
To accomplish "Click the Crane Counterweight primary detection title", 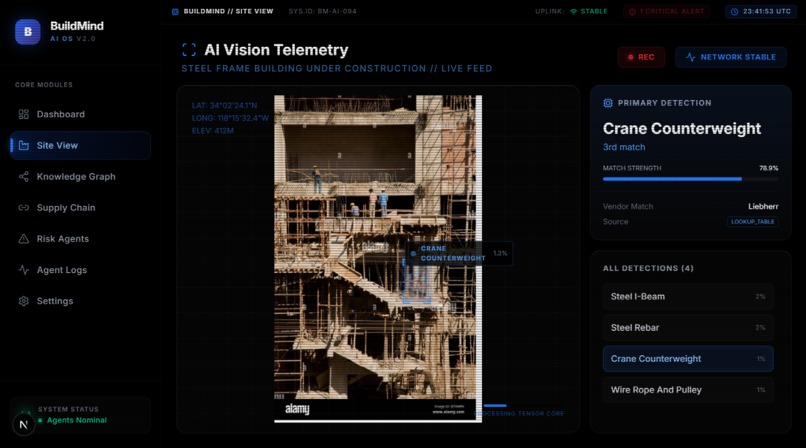I will coord(682,128).
